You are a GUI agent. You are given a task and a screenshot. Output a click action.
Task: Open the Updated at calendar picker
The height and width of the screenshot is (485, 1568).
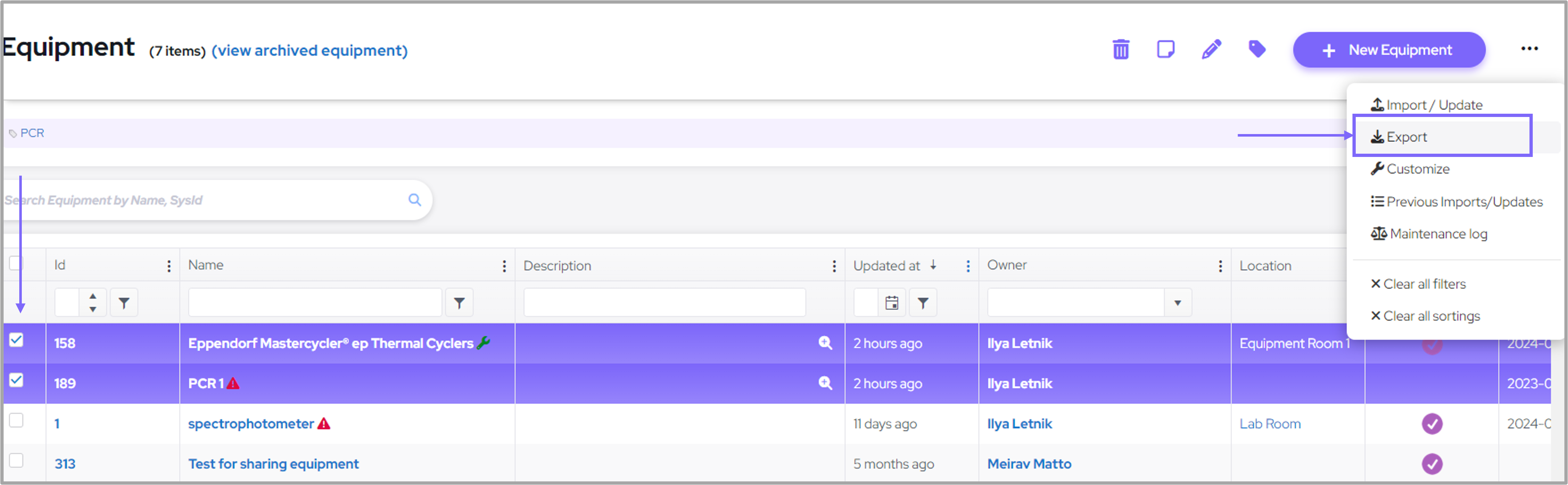pos(892,302)
